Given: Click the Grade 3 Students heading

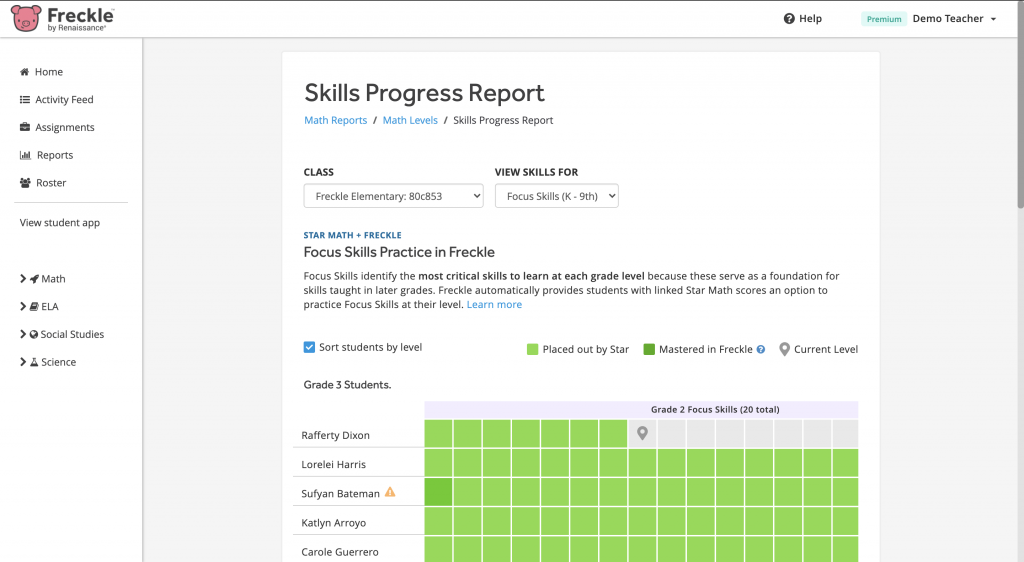Looking at the screenshot, I should point(347,385).
